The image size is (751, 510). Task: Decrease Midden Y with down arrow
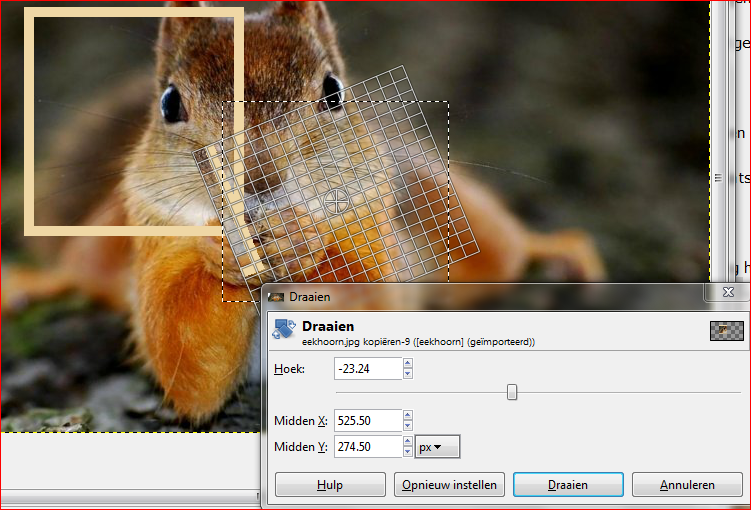pos(408,452)
